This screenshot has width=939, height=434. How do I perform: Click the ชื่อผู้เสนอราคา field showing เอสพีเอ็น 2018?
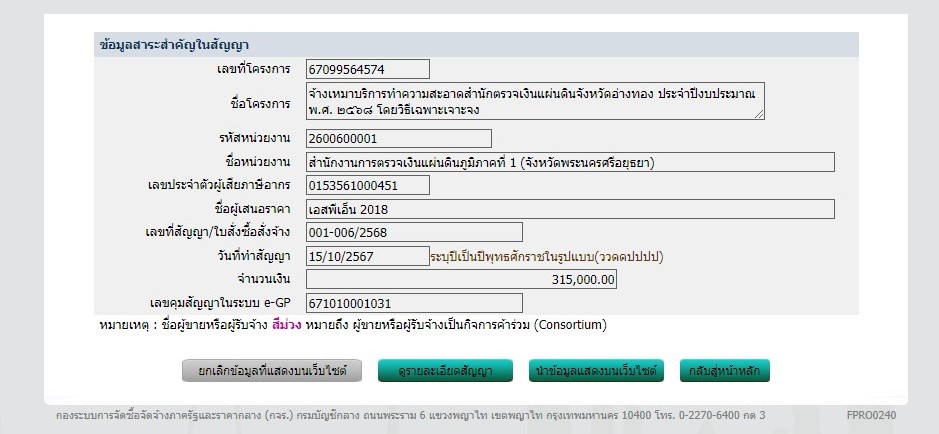coord(569,209)
